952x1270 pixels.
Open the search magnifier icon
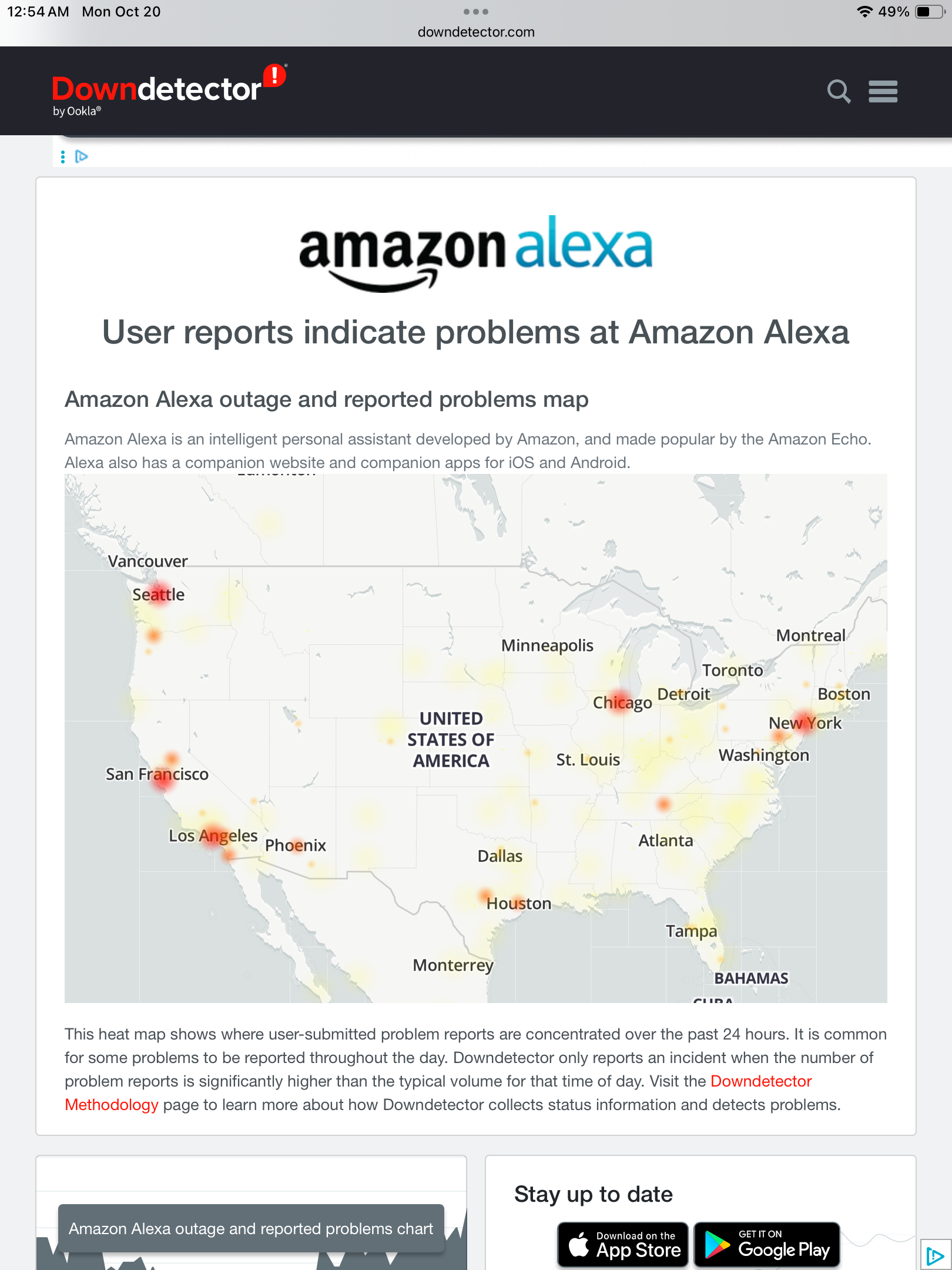[839, 92]
